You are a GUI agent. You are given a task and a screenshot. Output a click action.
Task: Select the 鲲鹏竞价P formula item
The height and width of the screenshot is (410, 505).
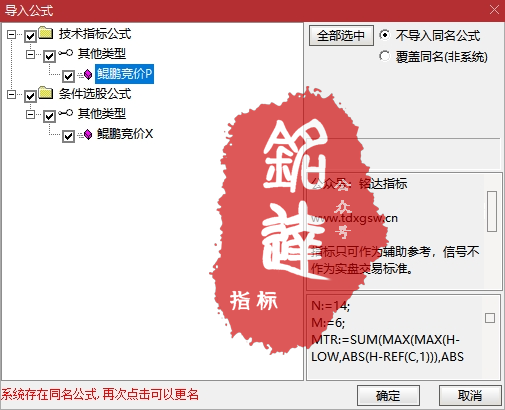124,74
